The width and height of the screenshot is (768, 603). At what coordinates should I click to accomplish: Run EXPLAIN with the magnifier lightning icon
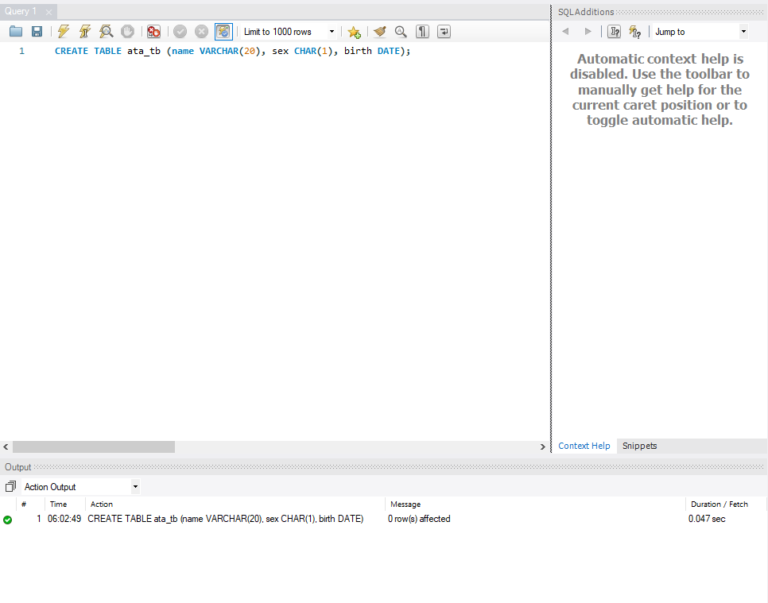(x=105, y=32)
